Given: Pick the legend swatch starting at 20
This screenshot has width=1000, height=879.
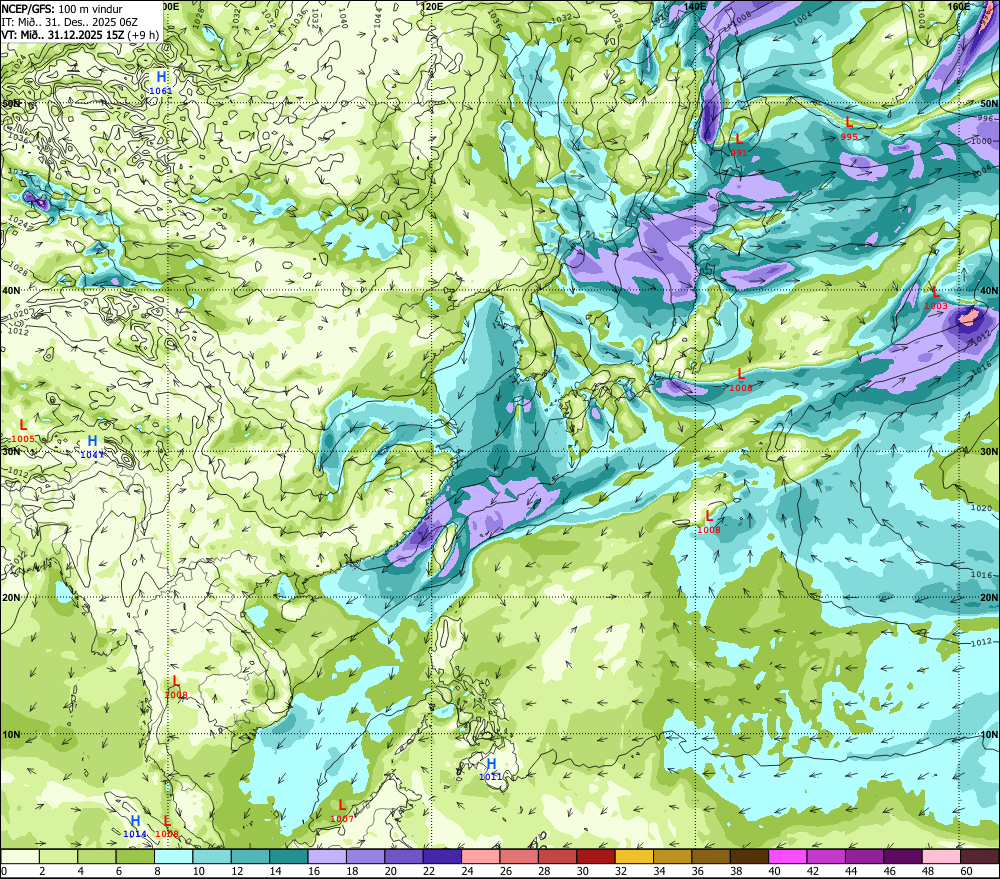Looking at the screenshot, I should coord(404,856).
